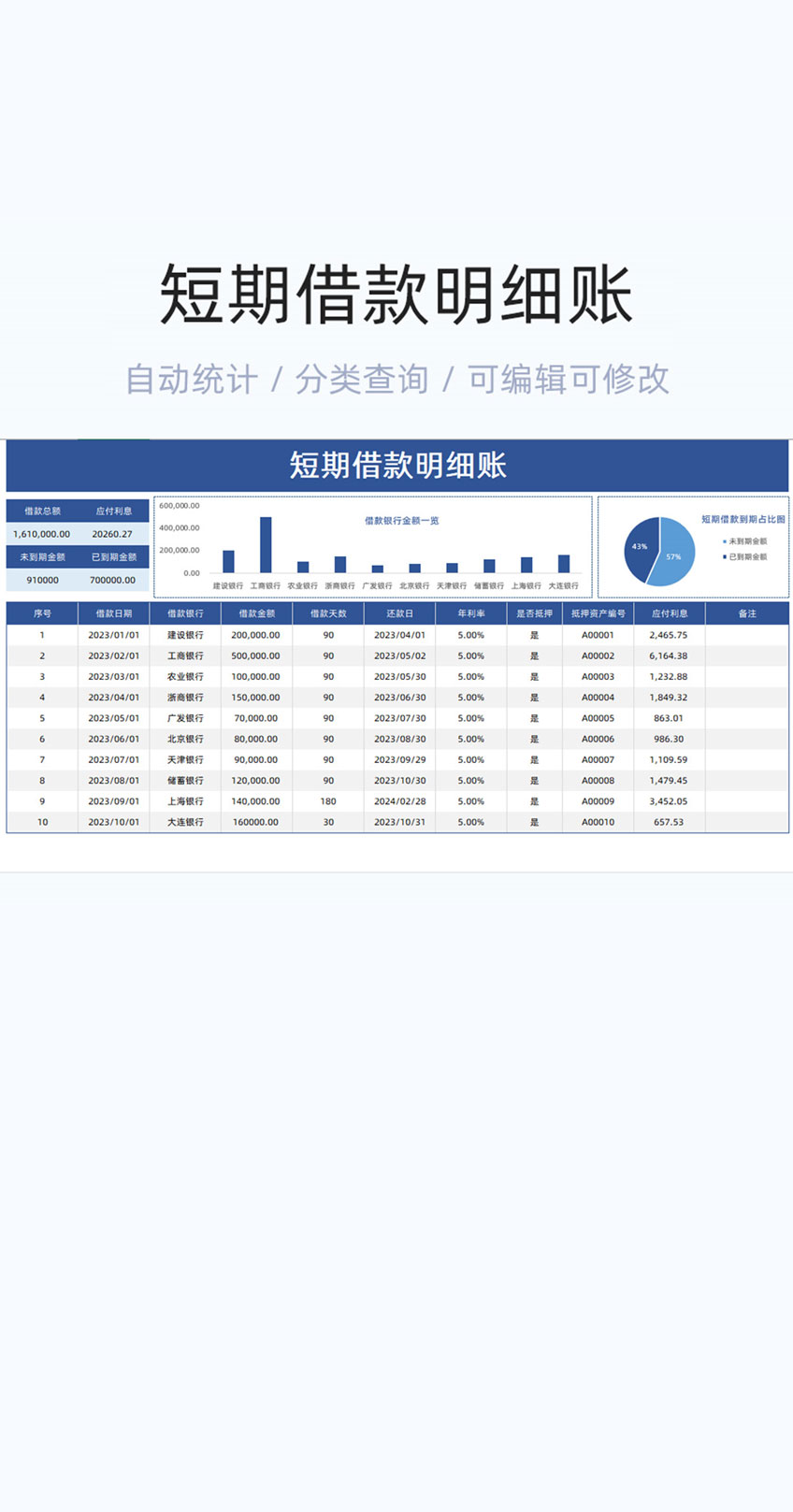Image resolution: width=793 pixels, height=1512 pixels.
Task: Select the 已到期金额 summary label cell
Action: pos(113,557)
